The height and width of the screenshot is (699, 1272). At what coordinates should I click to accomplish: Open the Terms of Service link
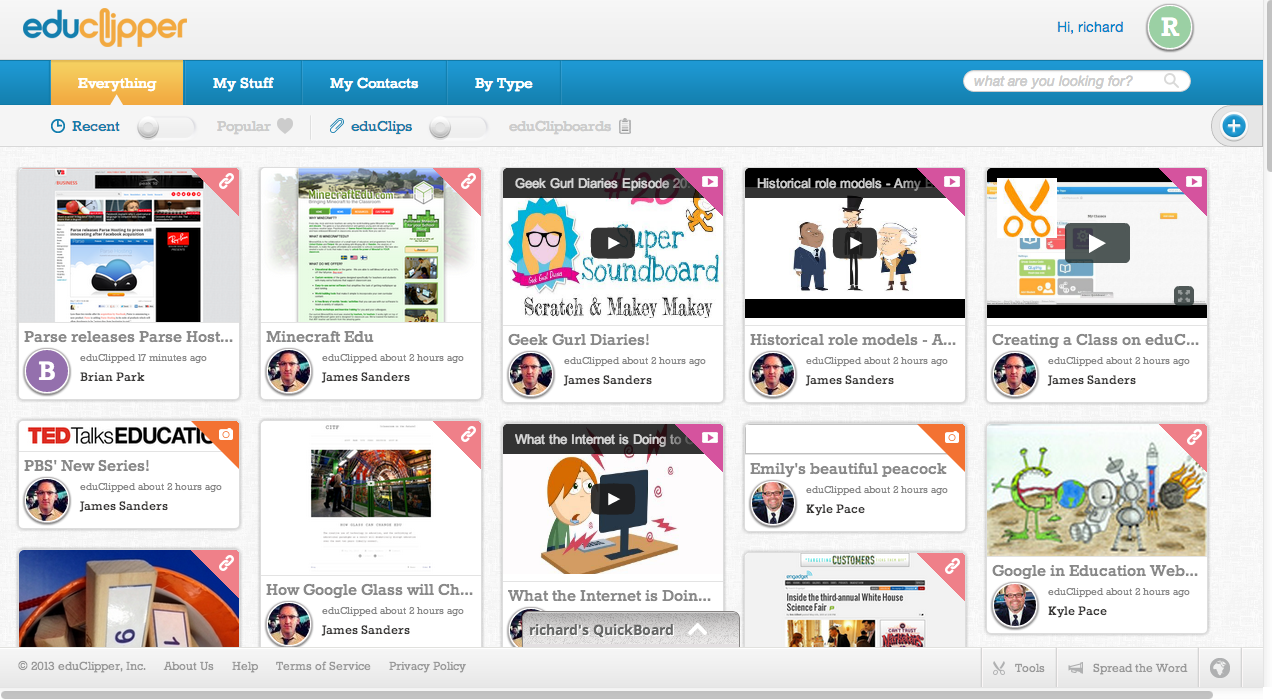[x=323, y=666]
